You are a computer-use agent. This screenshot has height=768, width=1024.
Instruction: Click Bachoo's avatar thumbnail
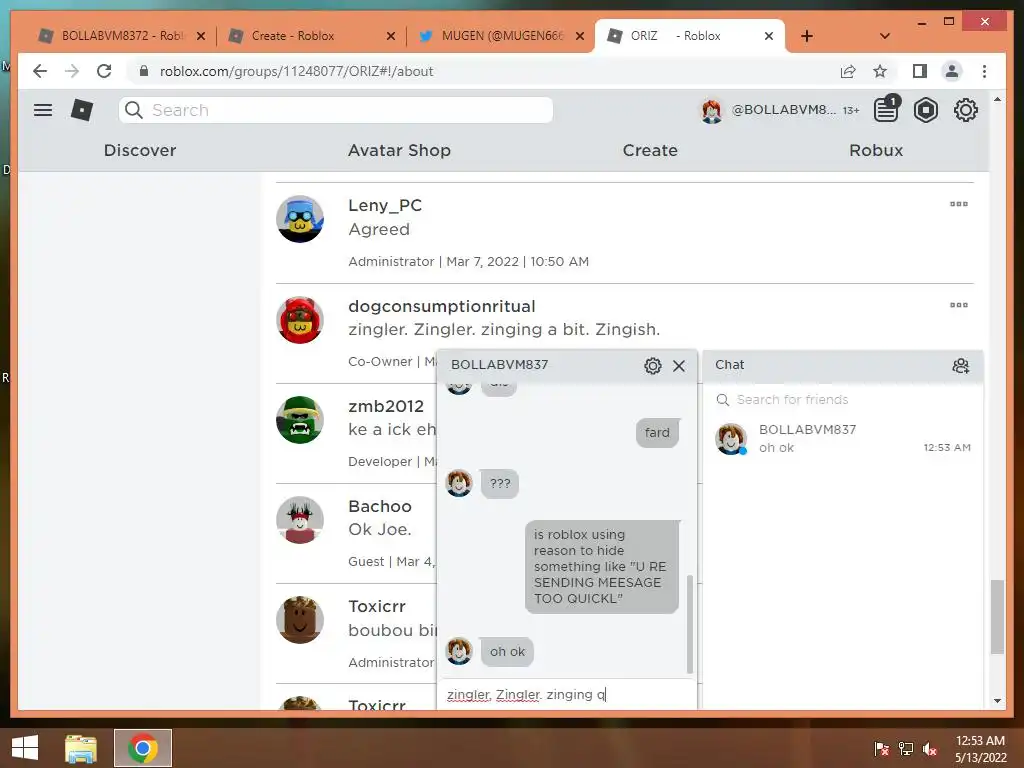[300, 520]
